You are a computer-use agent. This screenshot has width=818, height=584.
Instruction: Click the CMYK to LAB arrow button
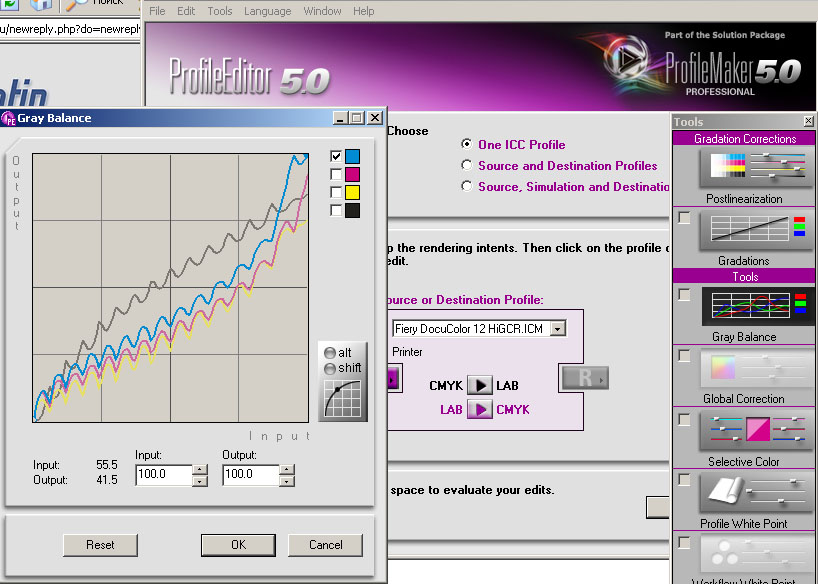pyautogui.click(x=479, y=385)
